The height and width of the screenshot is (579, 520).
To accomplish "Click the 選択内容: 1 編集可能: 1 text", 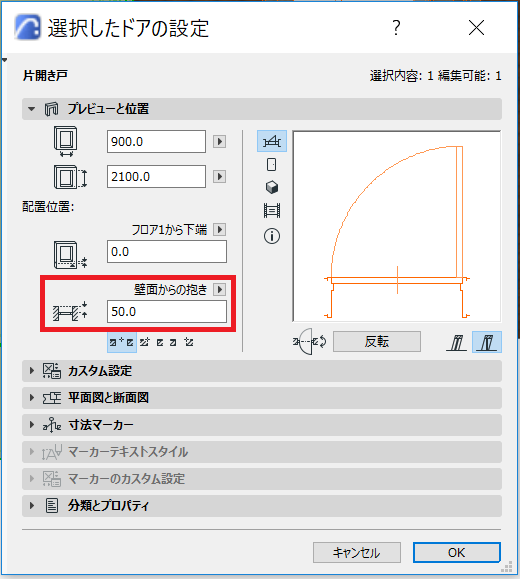I will point(436,76).
